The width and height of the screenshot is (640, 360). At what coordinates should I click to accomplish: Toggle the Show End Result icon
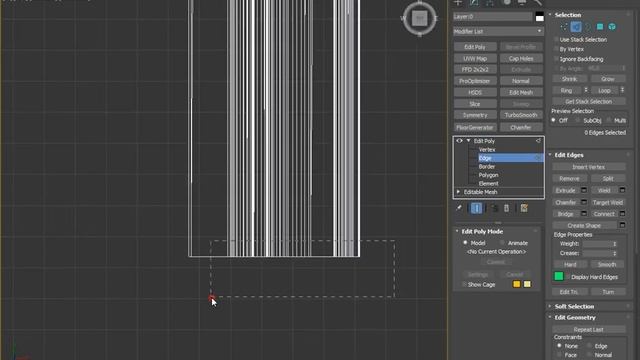point(476,208)
